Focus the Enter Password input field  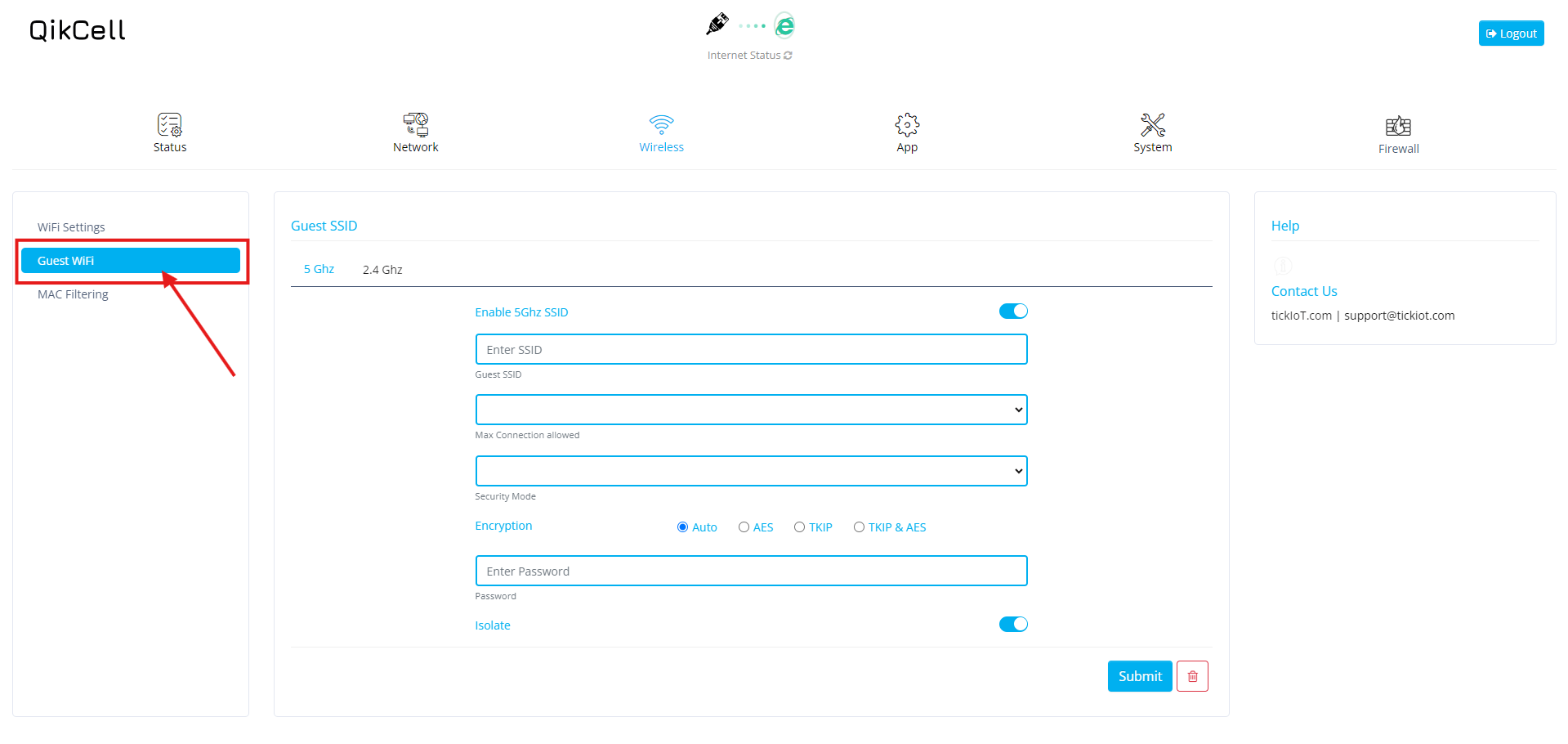coord(751,571)
